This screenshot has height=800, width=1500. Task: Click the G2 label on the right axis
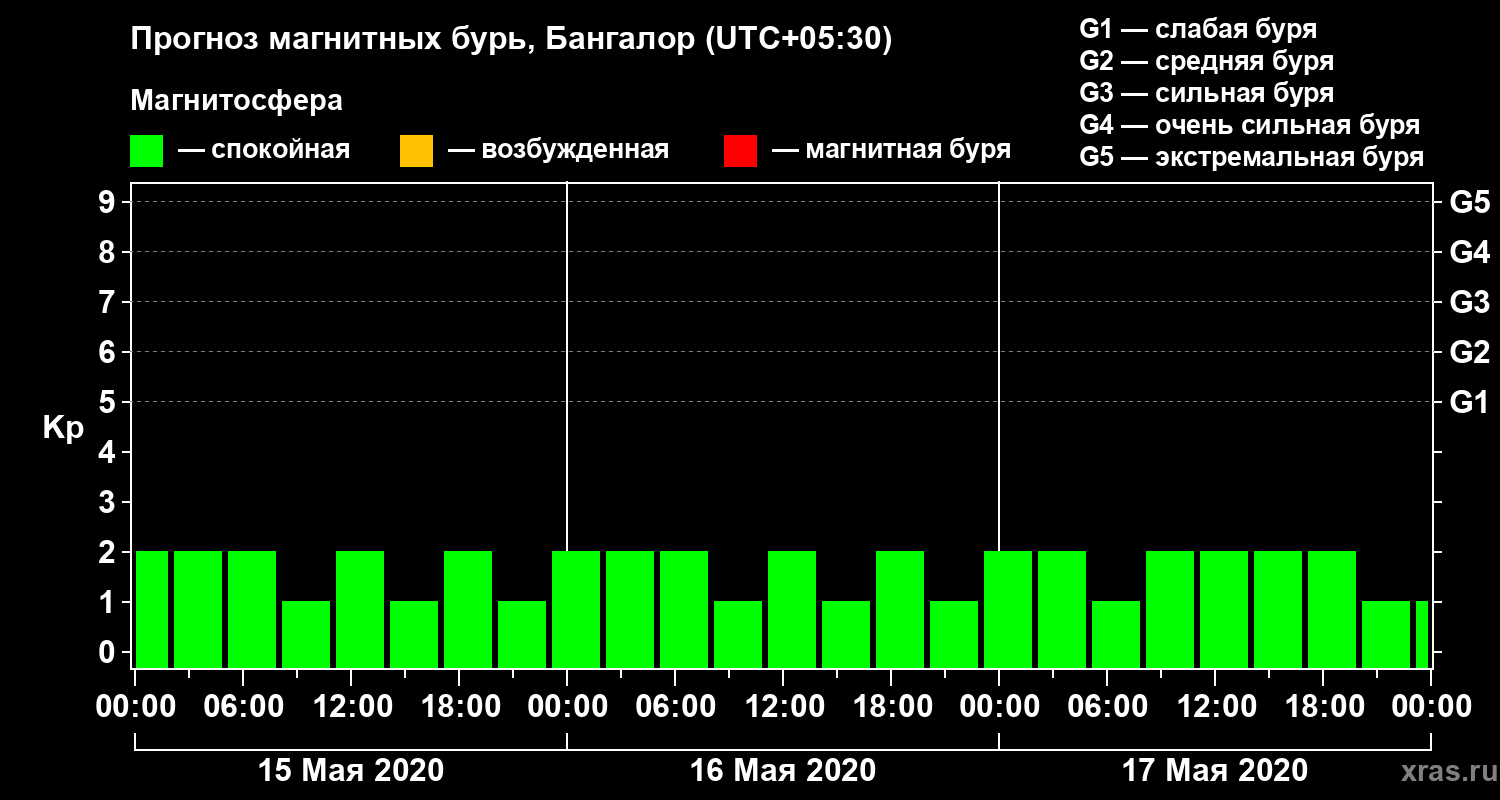1469,352
